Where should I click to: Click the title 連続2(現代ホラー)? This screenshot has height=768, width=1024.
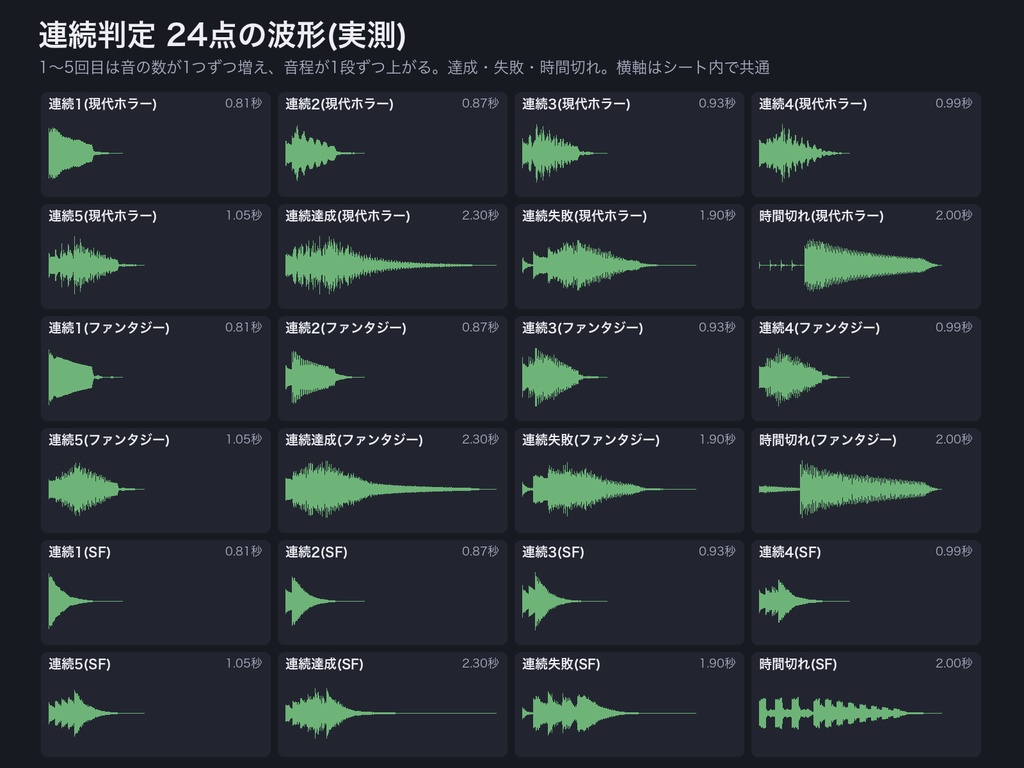(339, 103)
